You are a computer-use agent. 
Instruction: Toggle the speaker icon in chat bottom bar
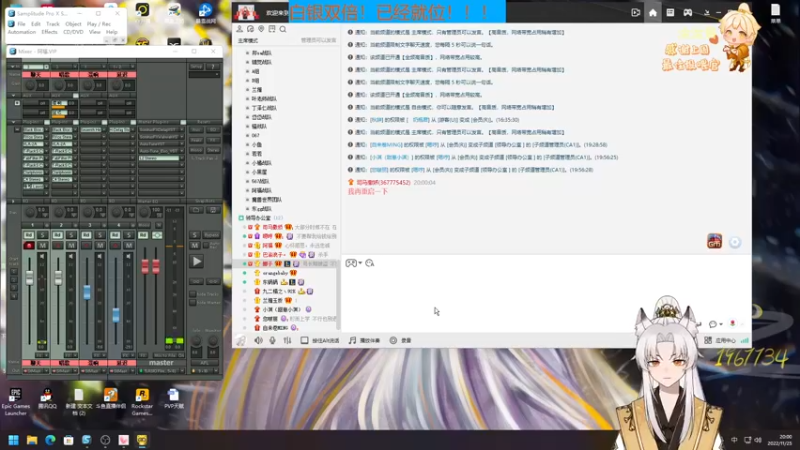(258, 340)
